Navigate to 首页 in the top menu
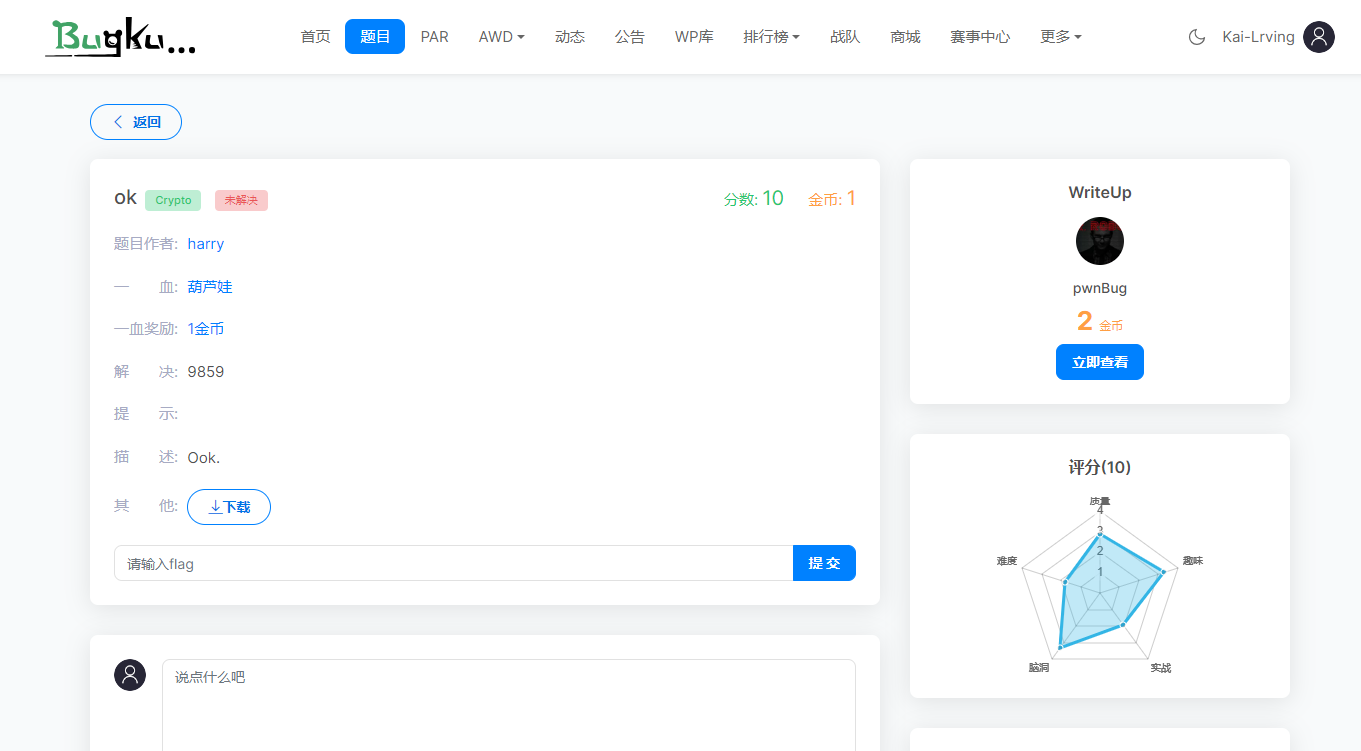 coord(315,36)
